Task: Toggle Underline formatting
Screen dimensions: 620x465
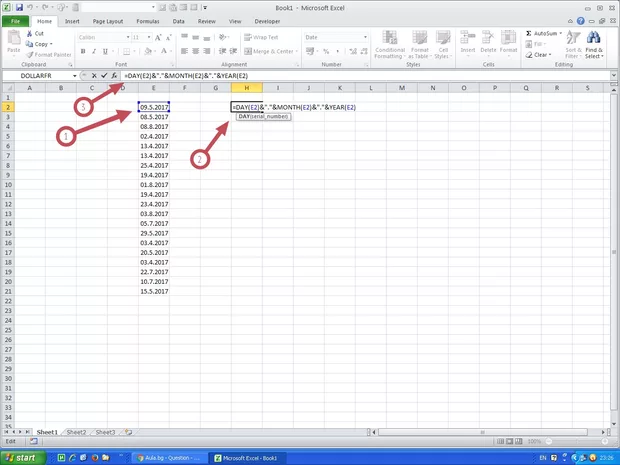Action: (105, 51)
